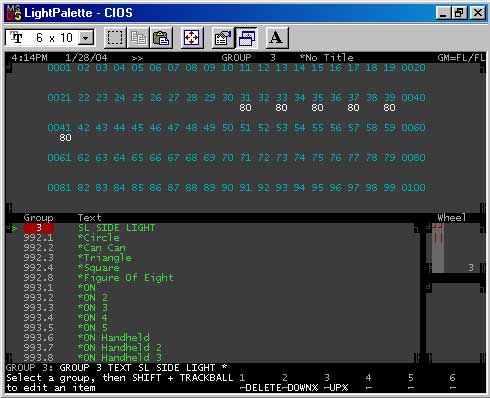
Task: Select the group 992.1 *Circle row
Action: pyautogui.click(x=71, y=238)
